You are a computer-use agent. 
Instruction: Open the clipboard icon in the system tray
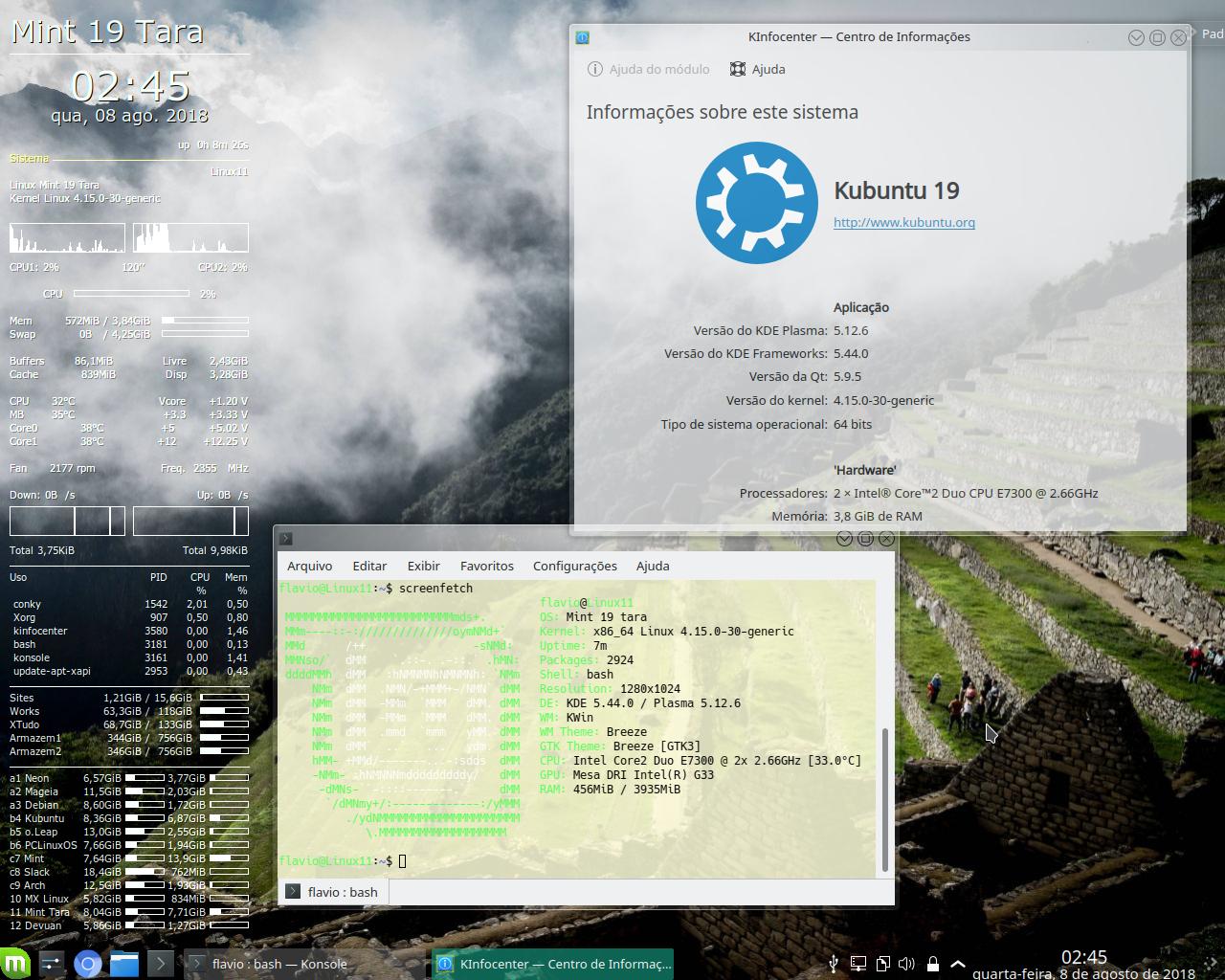[882, 964]
